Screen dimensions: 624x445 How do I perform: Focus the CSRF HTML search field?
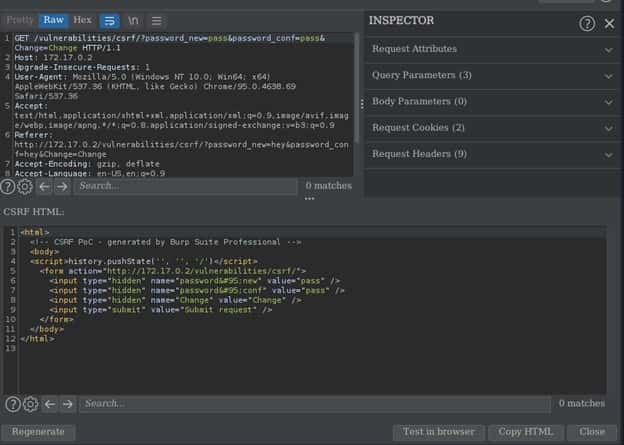(x=315, y=404)
